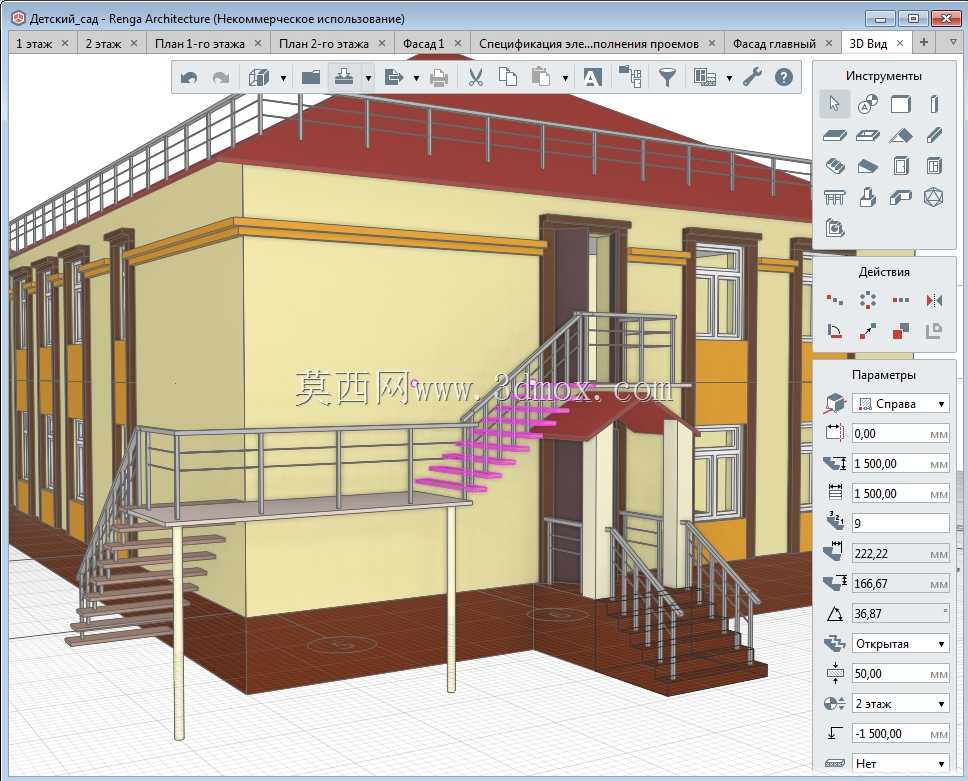Viewport: 968px width, 781px height.
Task: Select the Beam tool
Action: (x=934, y=135)
